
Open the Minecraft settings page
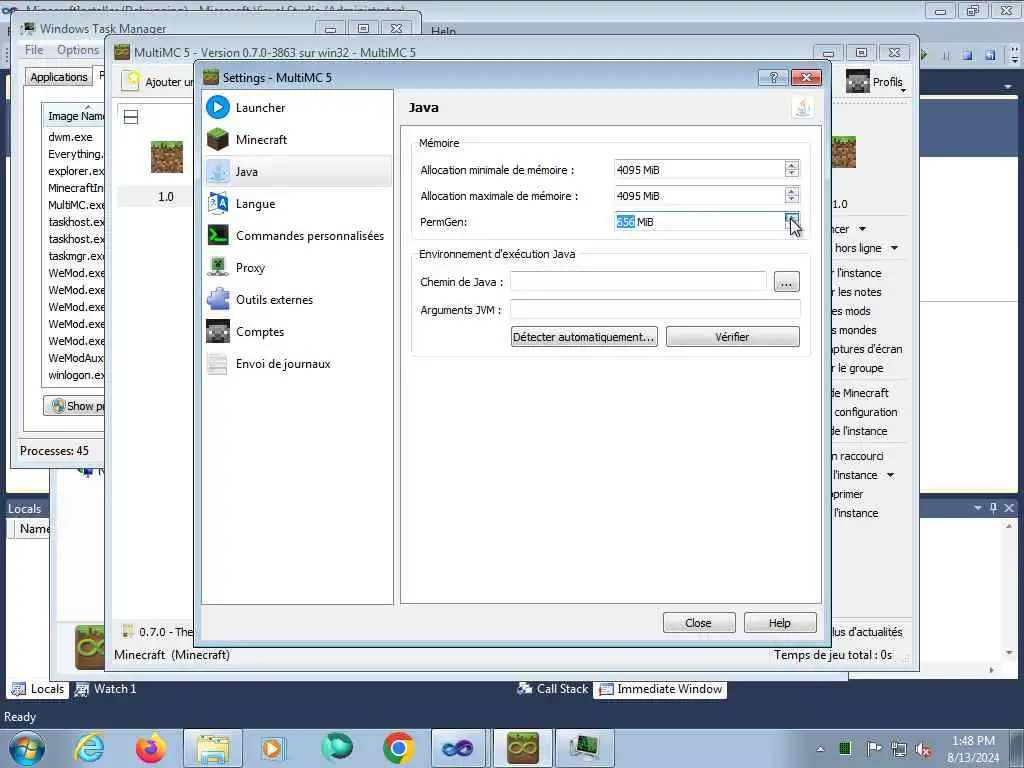pyautogui.click(x=298, y=140)
